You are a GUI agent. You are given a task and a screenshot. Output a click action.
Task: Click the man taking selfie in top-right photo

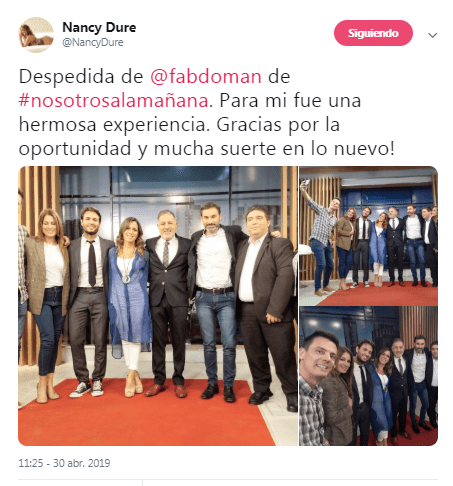coord(321,240)
